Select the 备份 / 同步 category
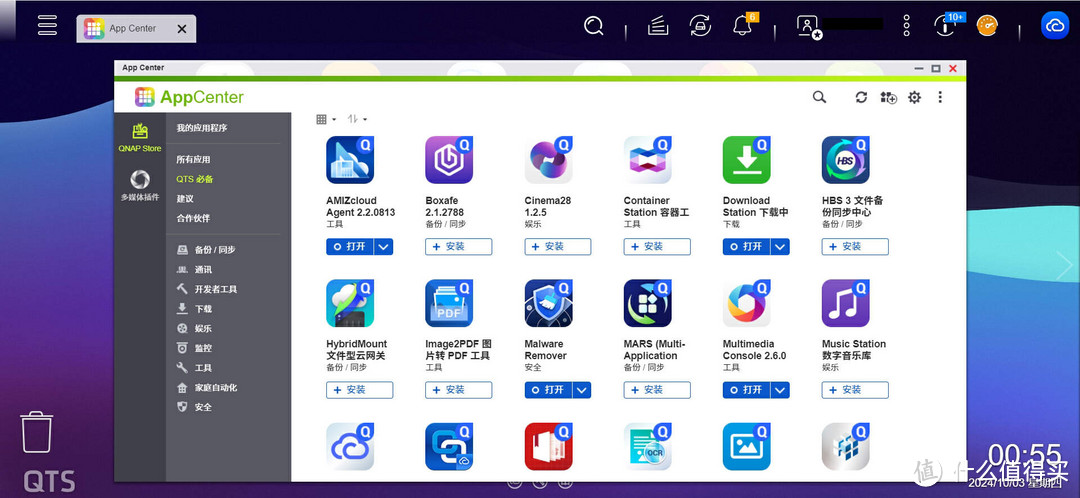Screen dimensions: 1080x498 (x=214, y=250)
